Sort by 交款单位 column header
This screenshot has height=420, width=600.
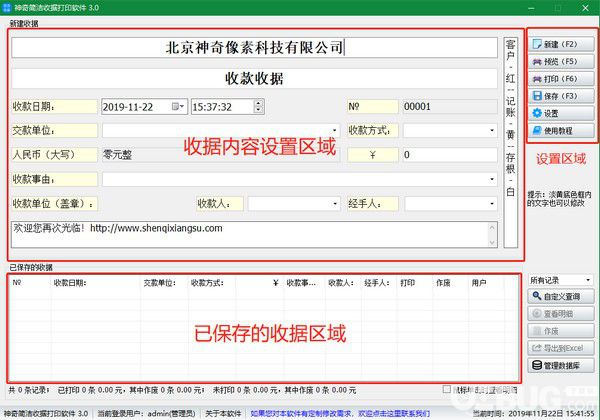click(x=165, y=283)
